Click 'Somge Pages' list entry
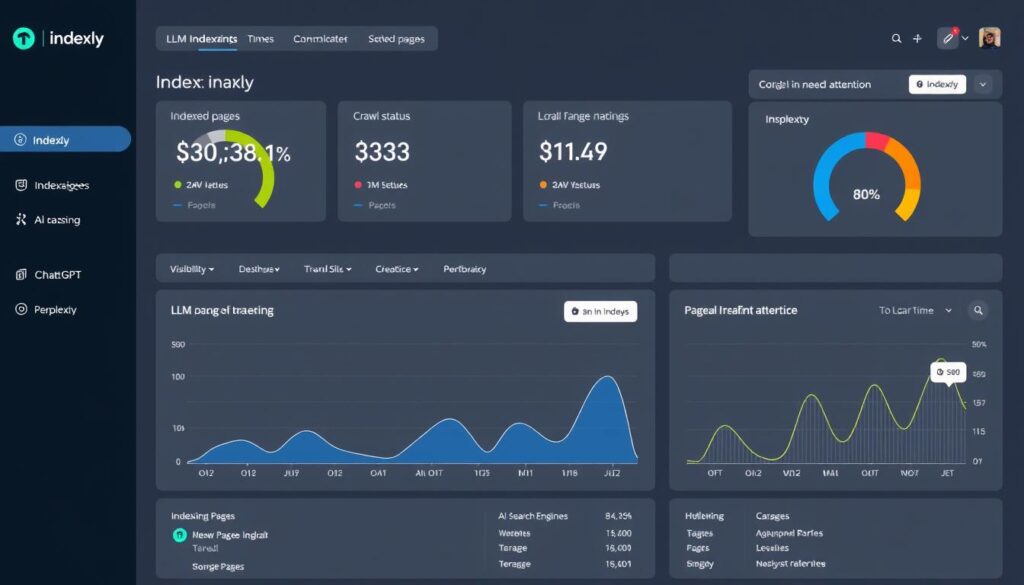1024x585 pixels. (x=218, y=566)
